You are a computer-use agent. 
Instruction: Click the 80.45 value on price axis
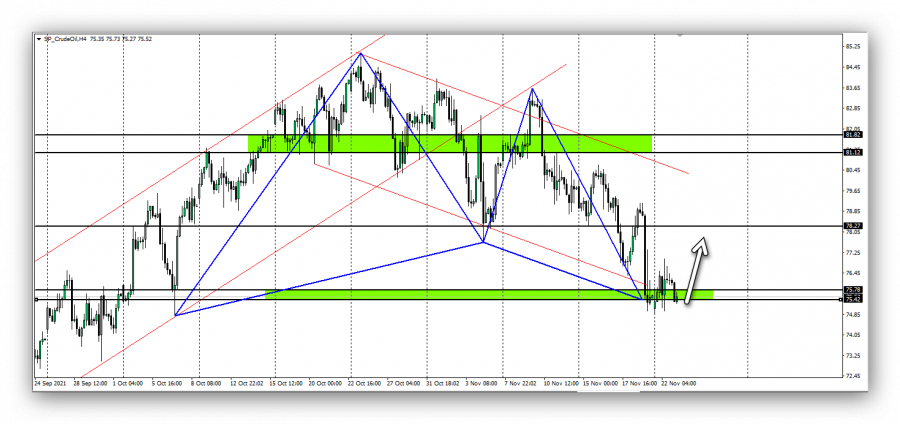click(852, 170)
